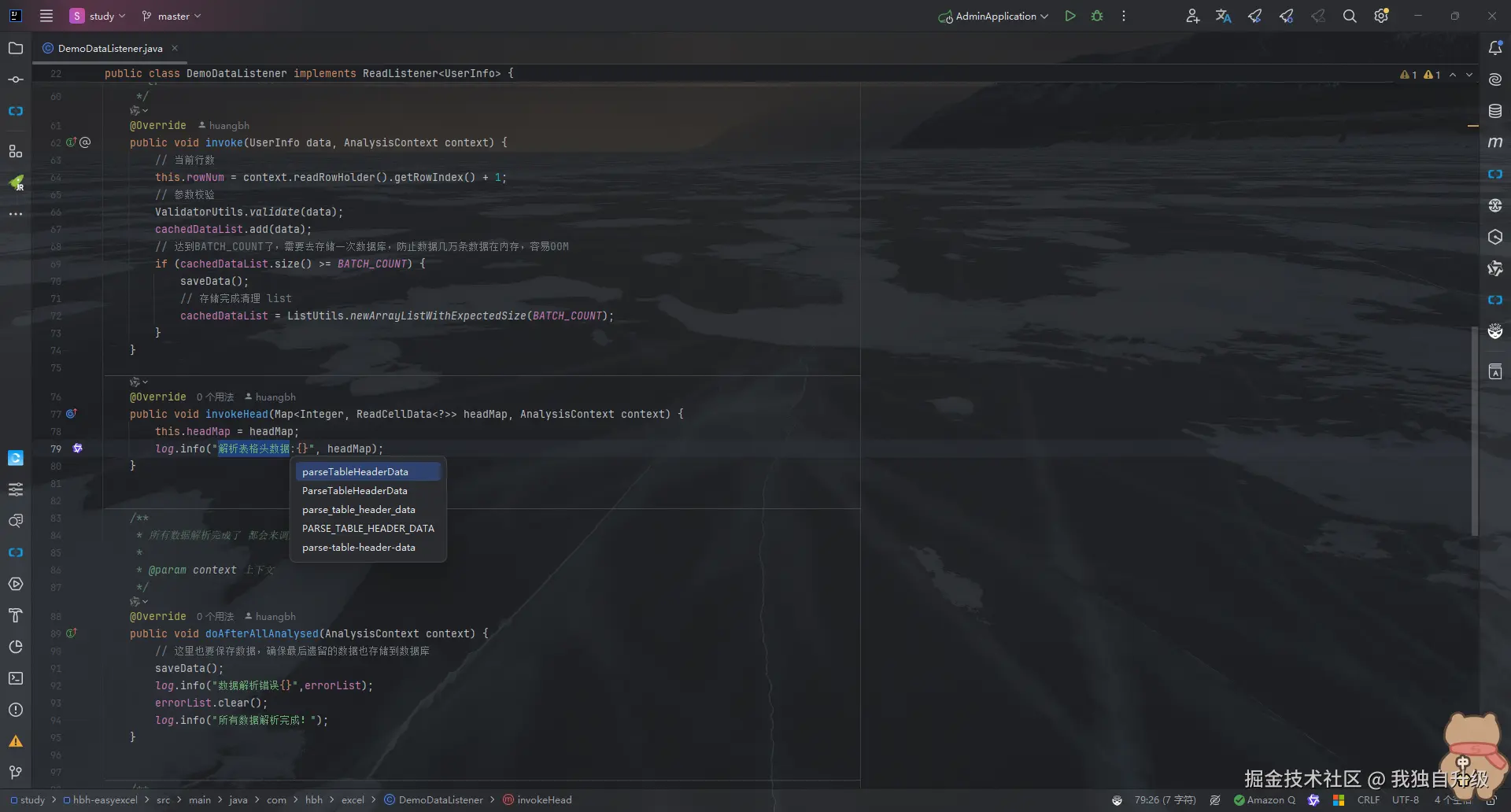The height and width of the screenshot is (812, 1511).
Task: Open the Maven tool window
Action: click(x=1495, y=142)
